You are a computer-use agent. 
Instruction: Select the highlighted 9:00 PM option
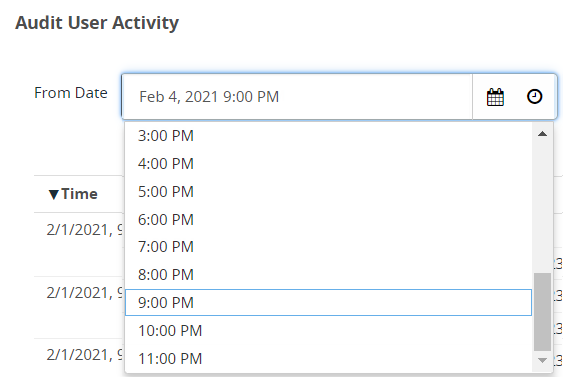[328, 303]
